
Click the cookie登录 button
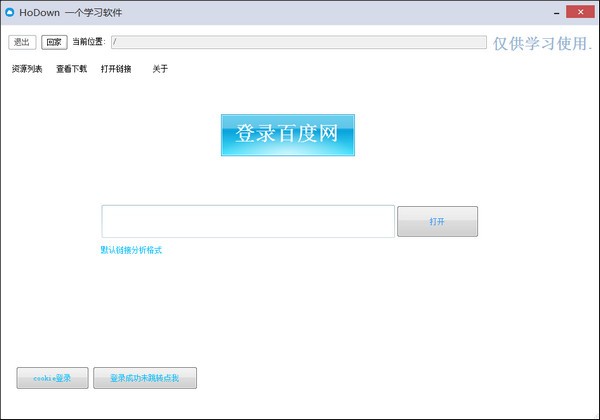tap(45, 378)
